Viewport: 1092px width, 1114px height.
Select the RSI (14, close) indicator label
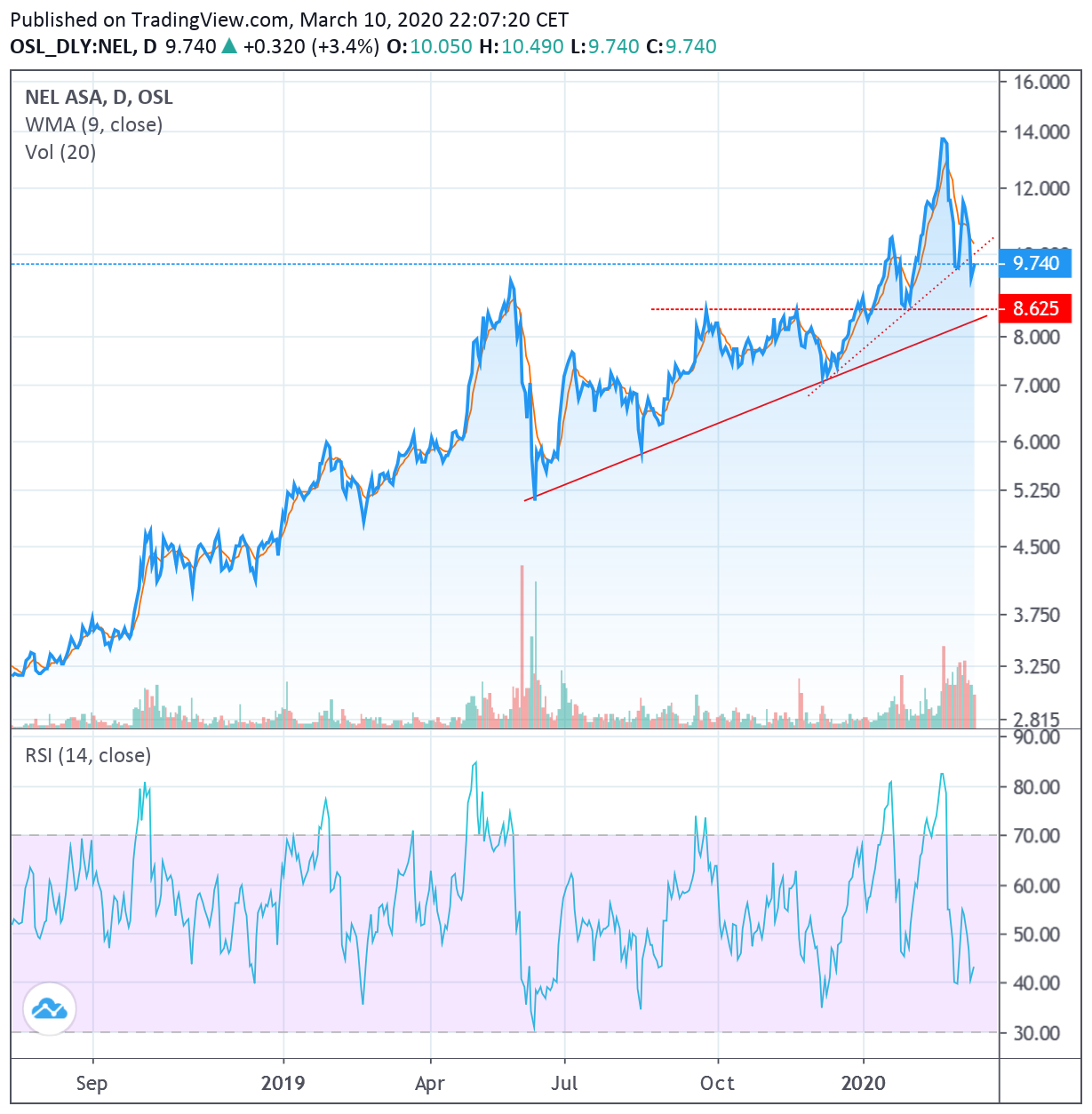[88, 755]
